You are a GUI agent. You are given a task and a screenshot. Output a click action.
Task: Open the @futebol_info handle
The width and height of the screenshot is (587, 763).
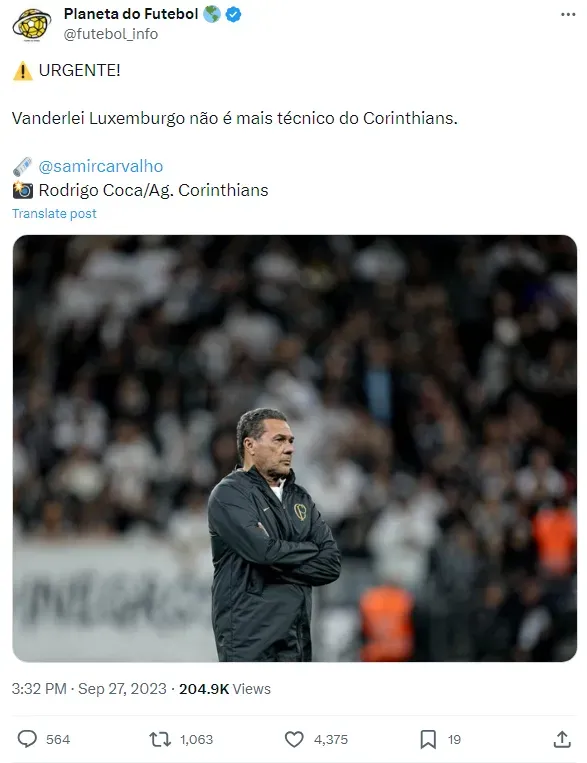tap(110, 34)
